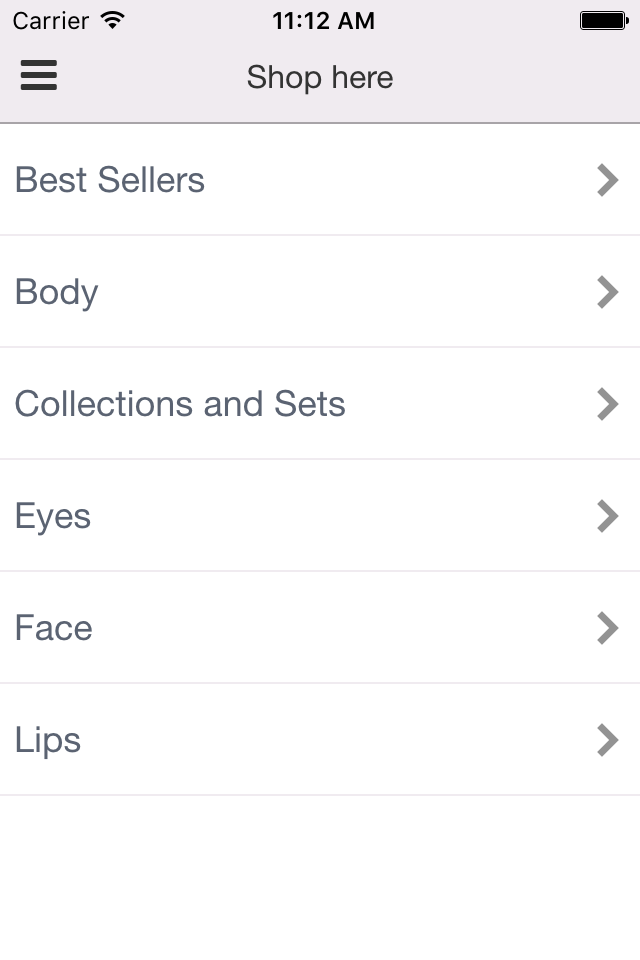The width and height of the screenshot is (640, 960).
Task: Go to the Eyes category label
Action: 53,517
